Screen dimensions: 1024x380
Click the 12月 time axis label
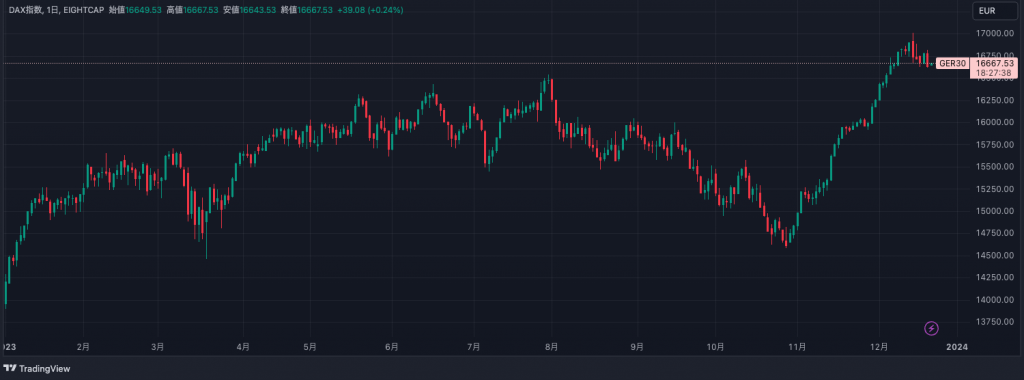coord(879,347)
